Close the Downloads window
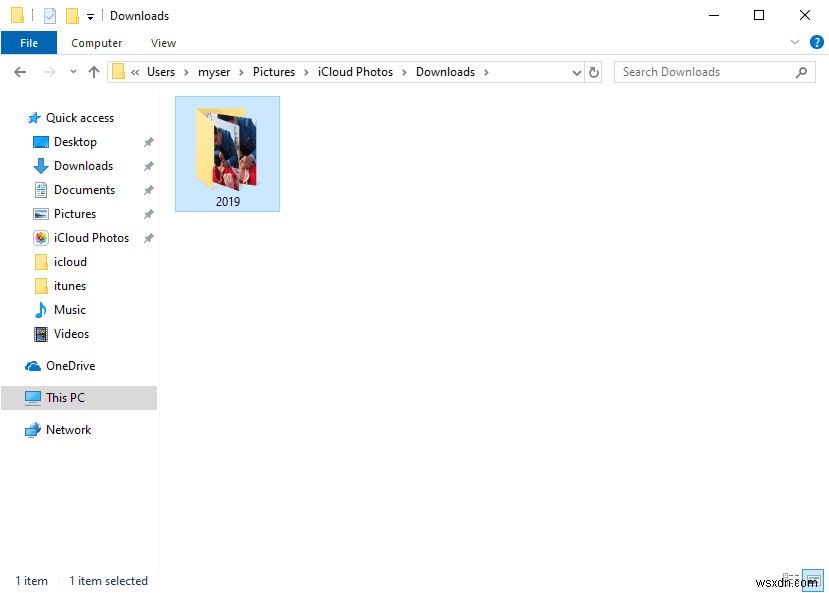Viewport: 829px width, 593px height. pyautogui.click(x=805, y=15)
